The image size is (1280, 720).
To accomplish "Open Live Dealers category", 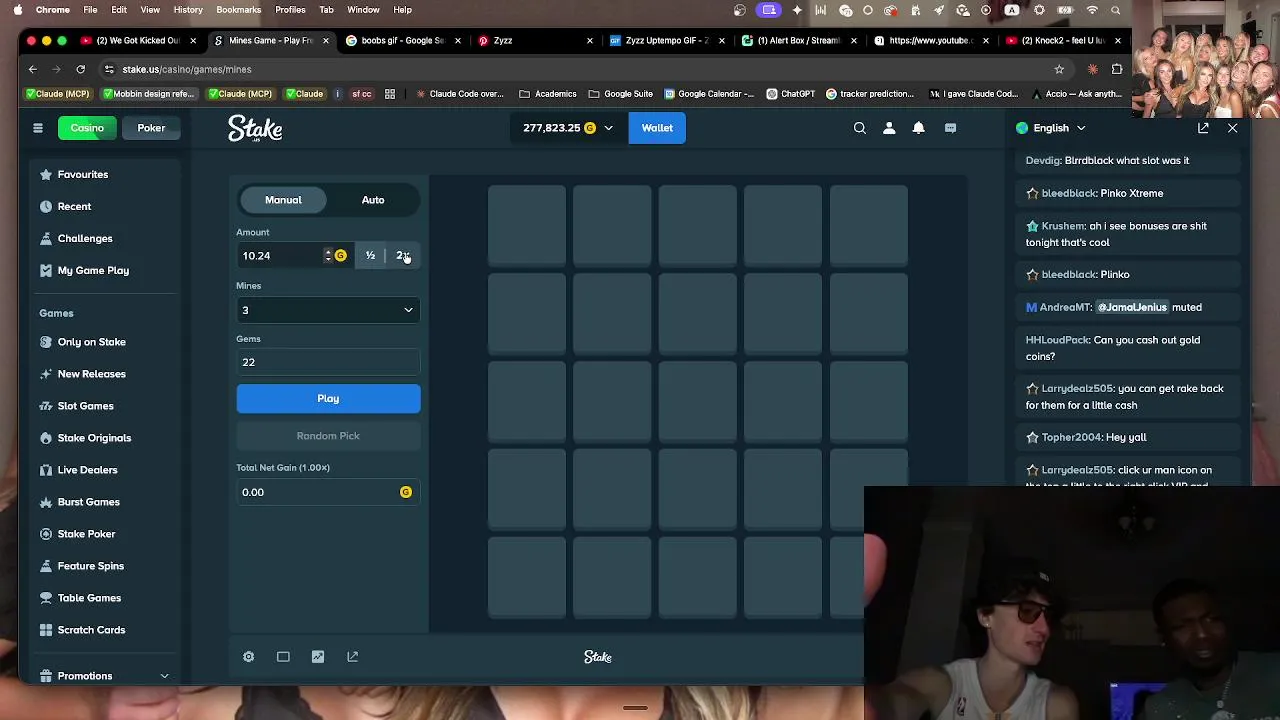I will click(87, 470).
